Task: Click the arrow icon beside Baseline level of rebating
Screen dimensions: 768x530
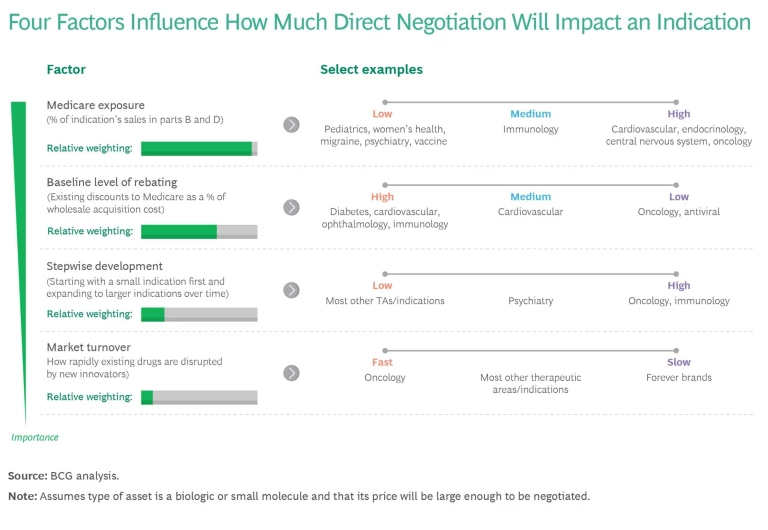Action: 291,207
